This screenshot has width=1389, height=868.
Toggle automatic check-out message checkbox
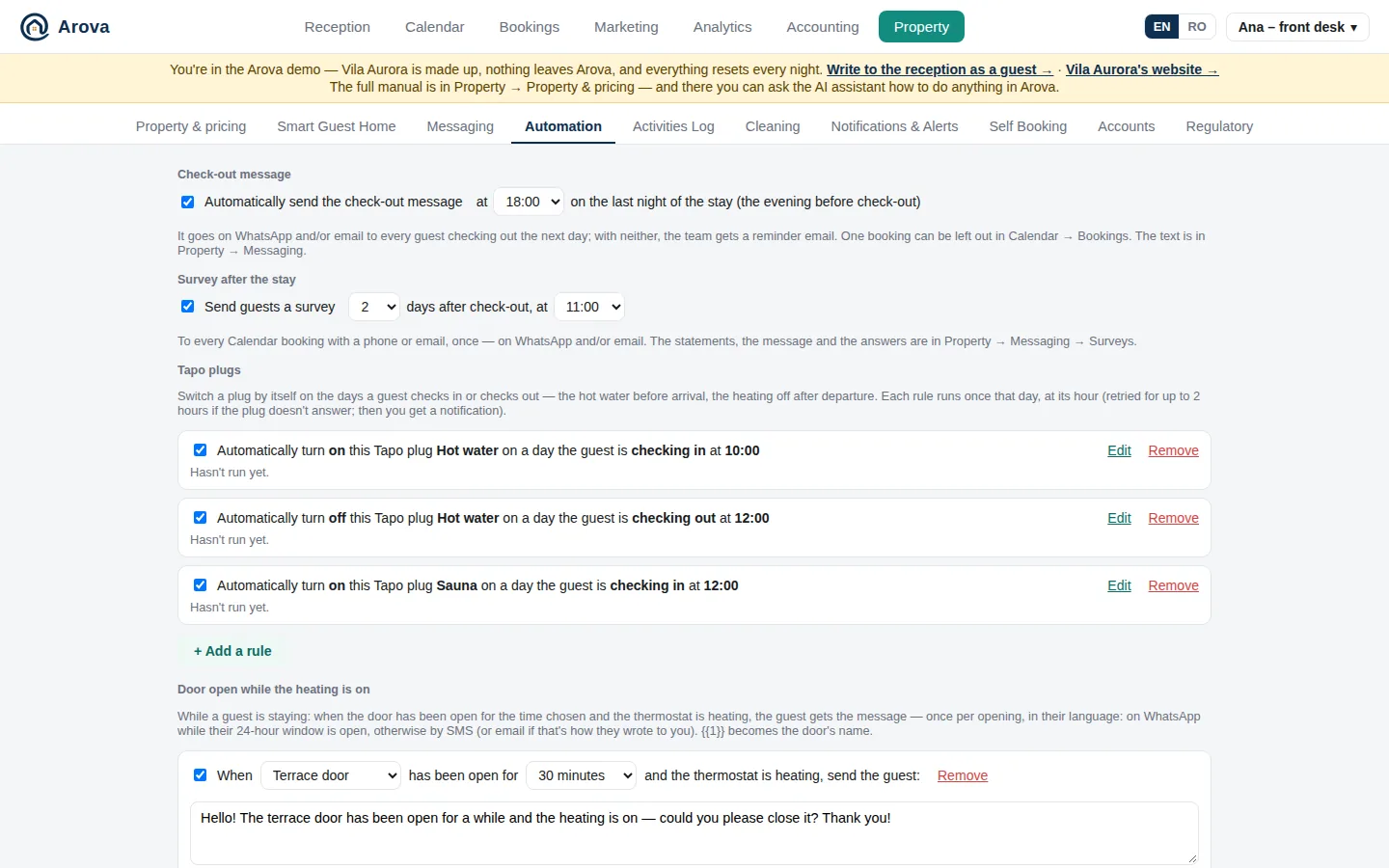[x=188, y=202]
